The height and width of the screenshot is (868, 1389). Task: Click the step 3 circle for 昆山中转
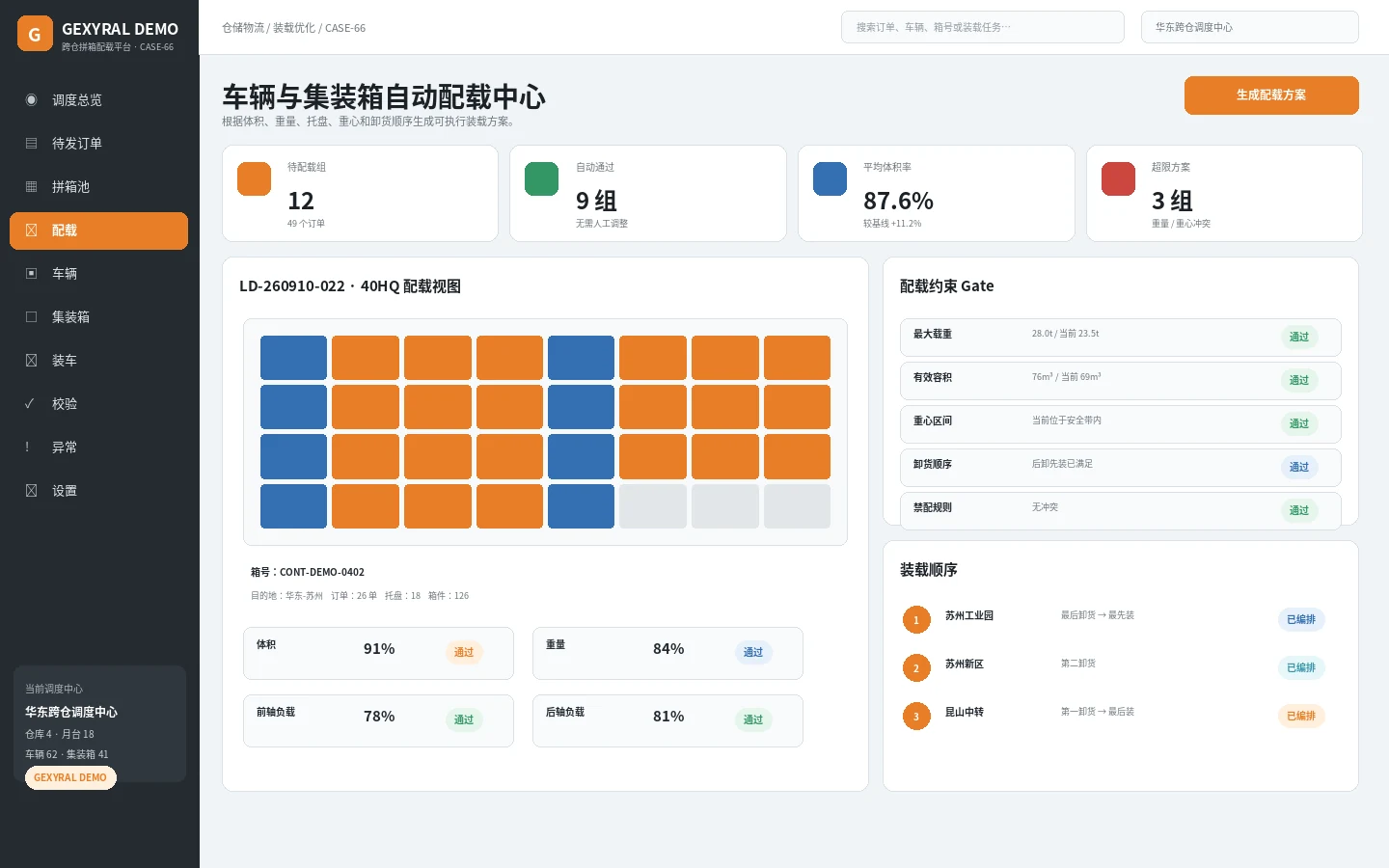click(916, 717)
